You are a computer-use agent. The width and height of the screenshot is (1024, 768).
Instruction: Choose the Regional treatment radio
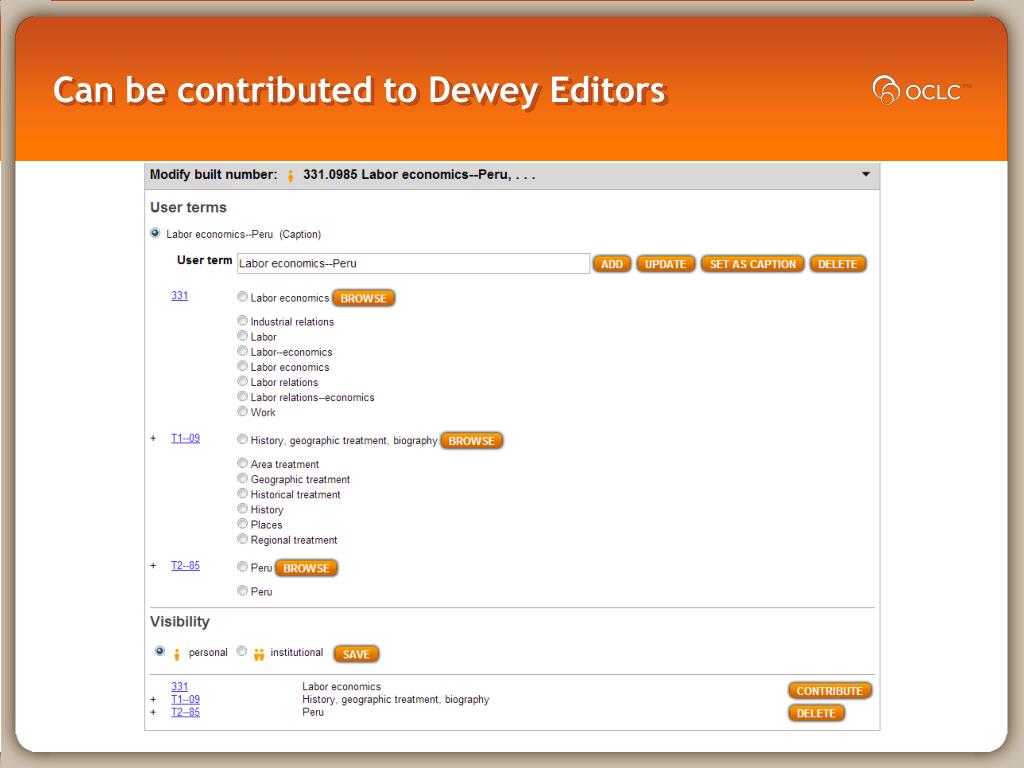coord(242,539)
